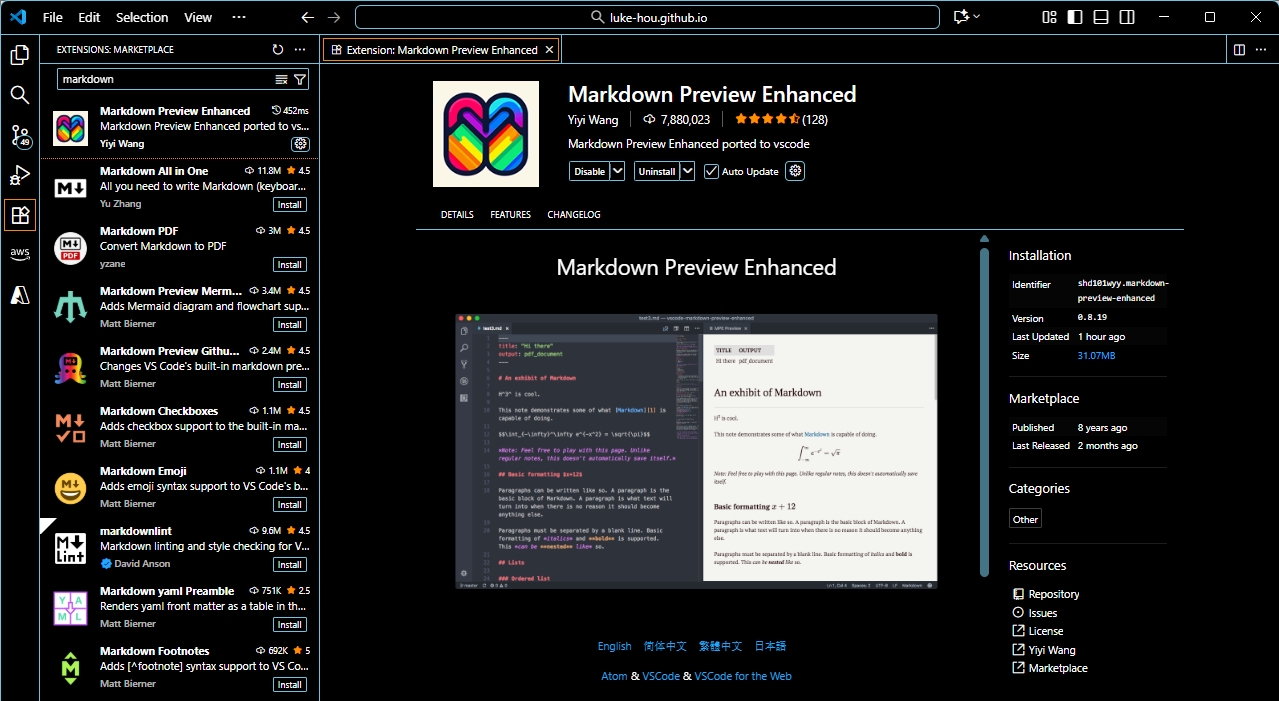Install the Markdown All in One extension
This screenshot has height=701, width=1279.
[x=289, y=204]
